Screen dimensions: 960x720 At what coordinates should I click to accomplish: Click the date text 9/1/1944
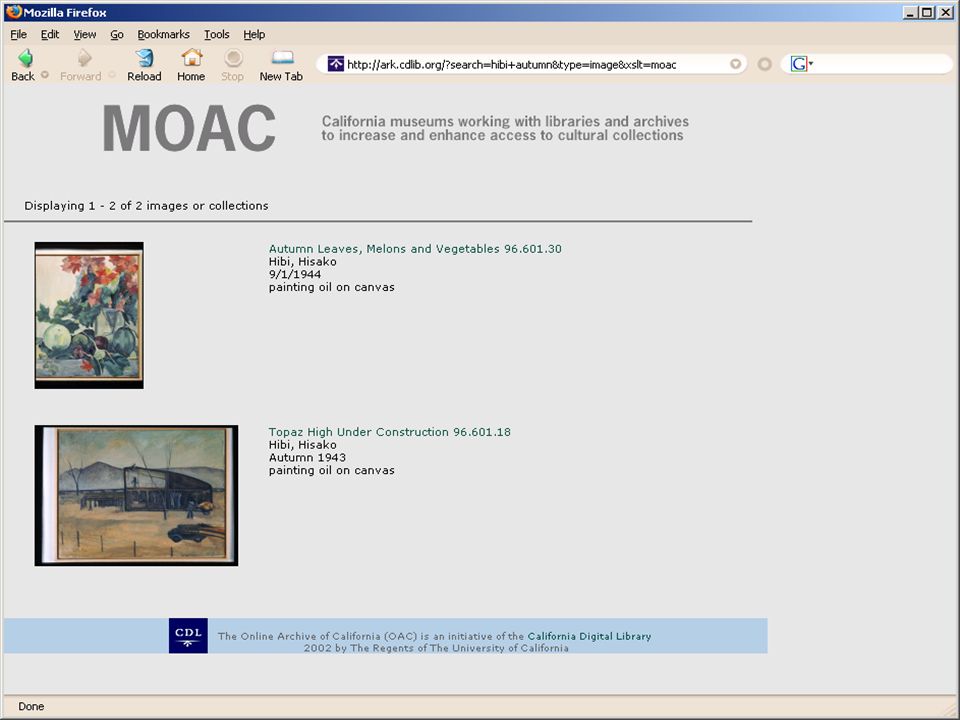[x=294, y=274]
